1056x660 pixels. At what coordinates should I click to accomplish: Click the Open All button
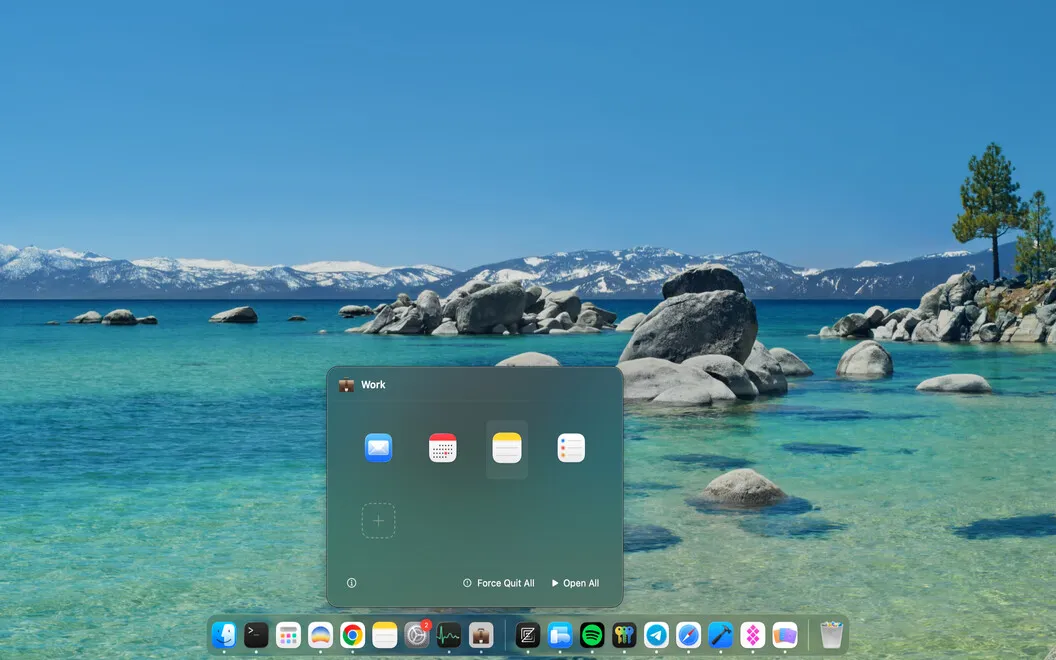pos(575,583)
